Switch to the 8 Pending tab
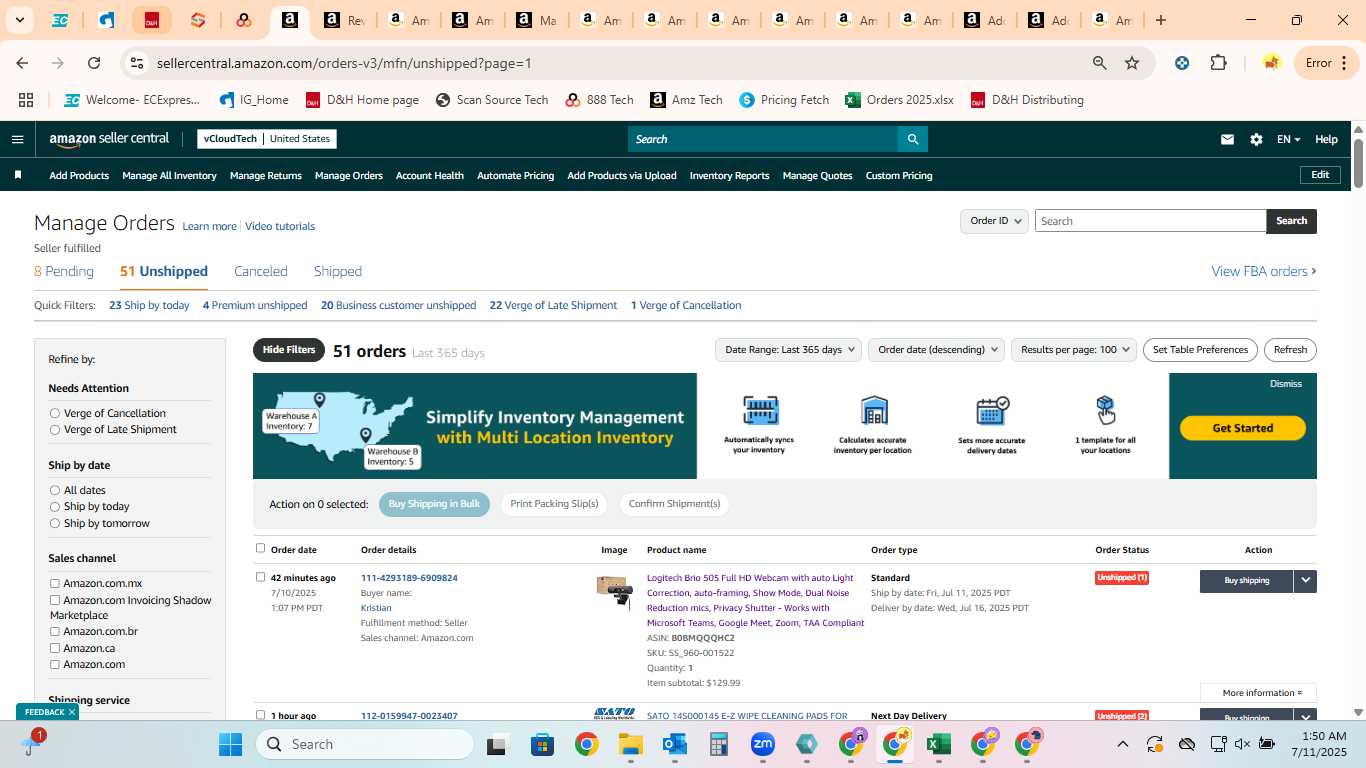The image size is (1366, 768). pos(64,271)
